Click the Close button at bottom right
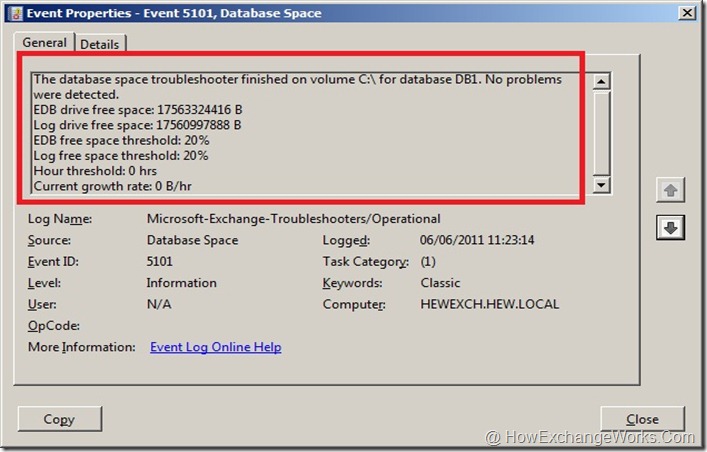The width and height of the screenshot is (707, 452). (x=642, y=419)
